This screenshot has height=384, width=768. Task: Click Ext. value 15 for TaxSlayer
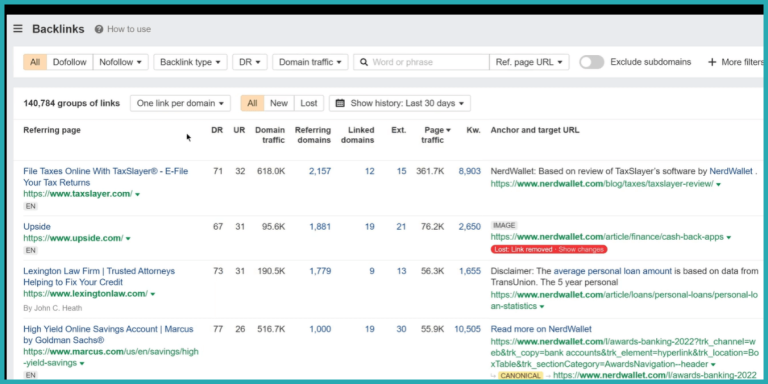401,171
